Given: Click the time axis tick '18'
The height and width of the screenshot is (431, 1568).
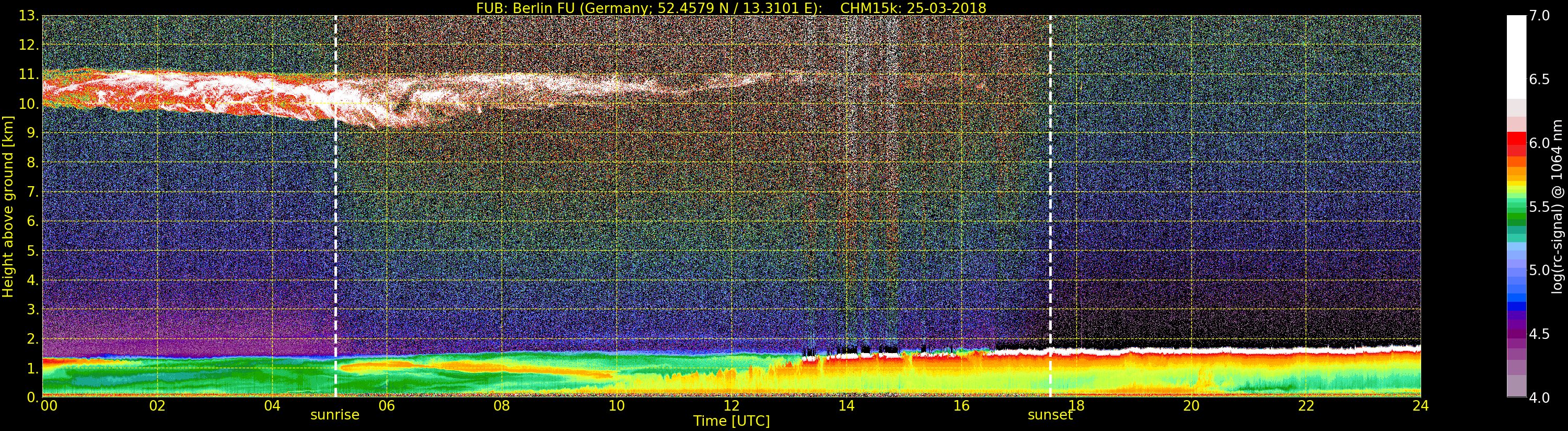Looking at the screenshot, I should point(1076,406).
